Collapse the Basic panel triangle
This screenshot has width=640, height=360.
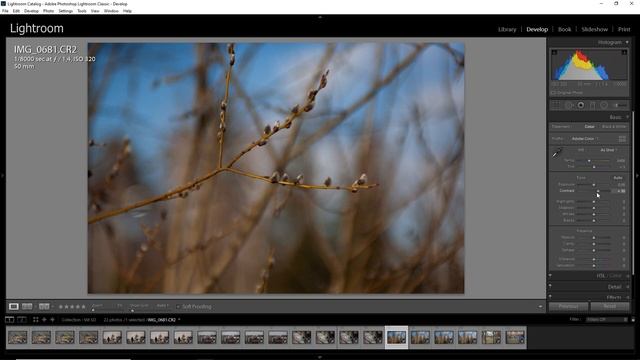tap(627, 117)
